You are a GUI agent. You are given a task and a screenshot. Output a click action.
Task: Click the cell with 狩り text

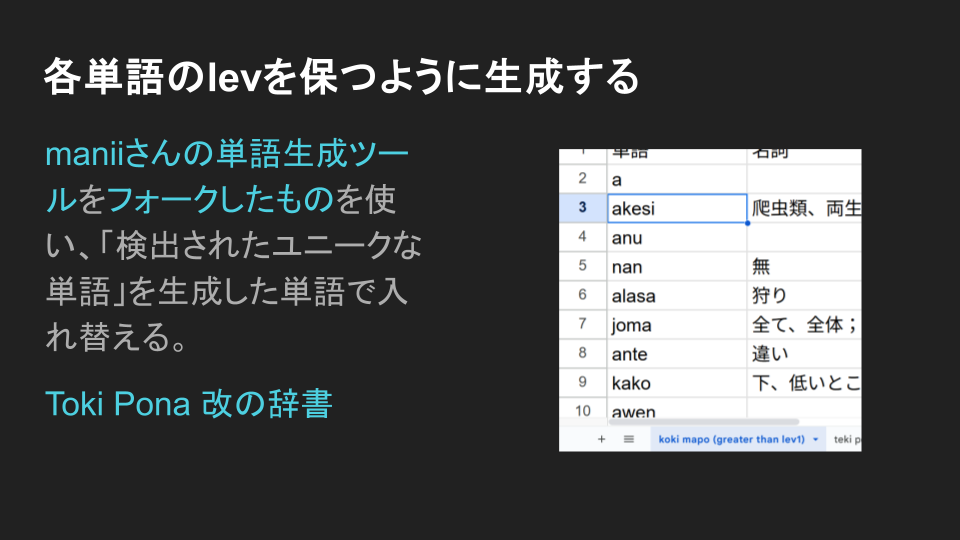[x=803, y=295]
